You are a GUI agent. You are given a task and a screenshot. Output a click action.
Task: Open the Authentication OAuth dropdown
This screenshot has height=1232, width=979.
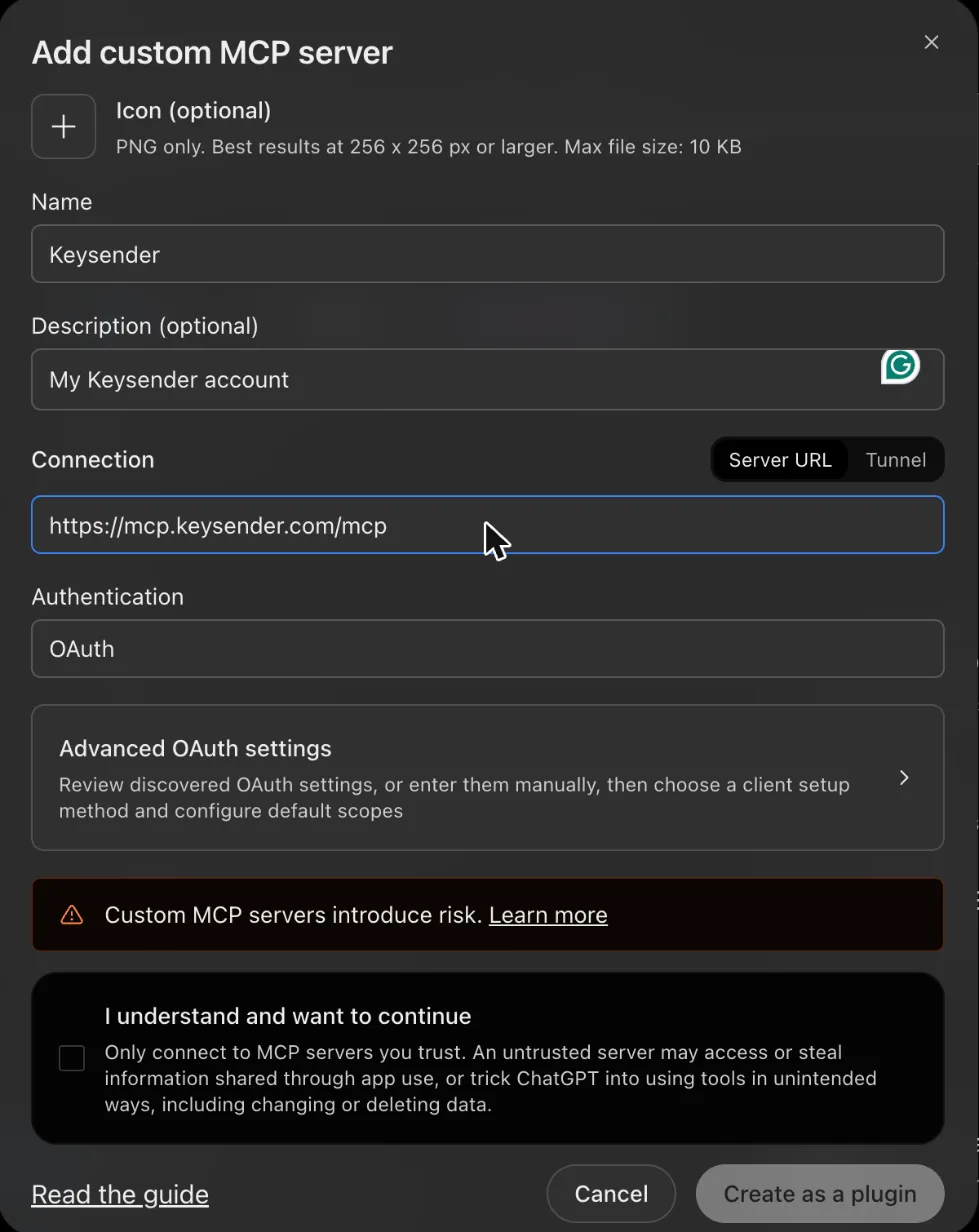coord(488,649)
